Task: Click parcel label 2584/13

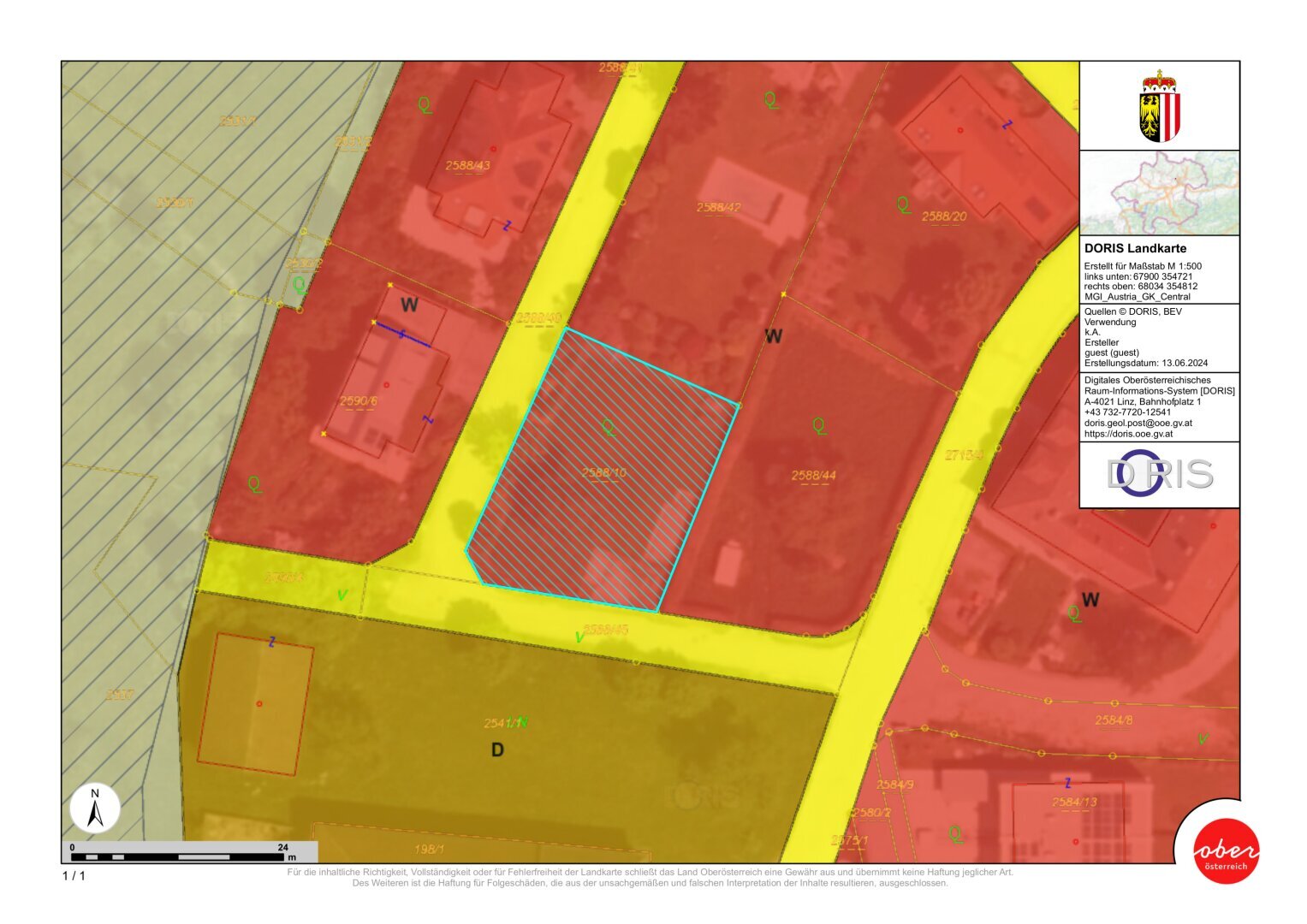Action: coord(1074,802)
